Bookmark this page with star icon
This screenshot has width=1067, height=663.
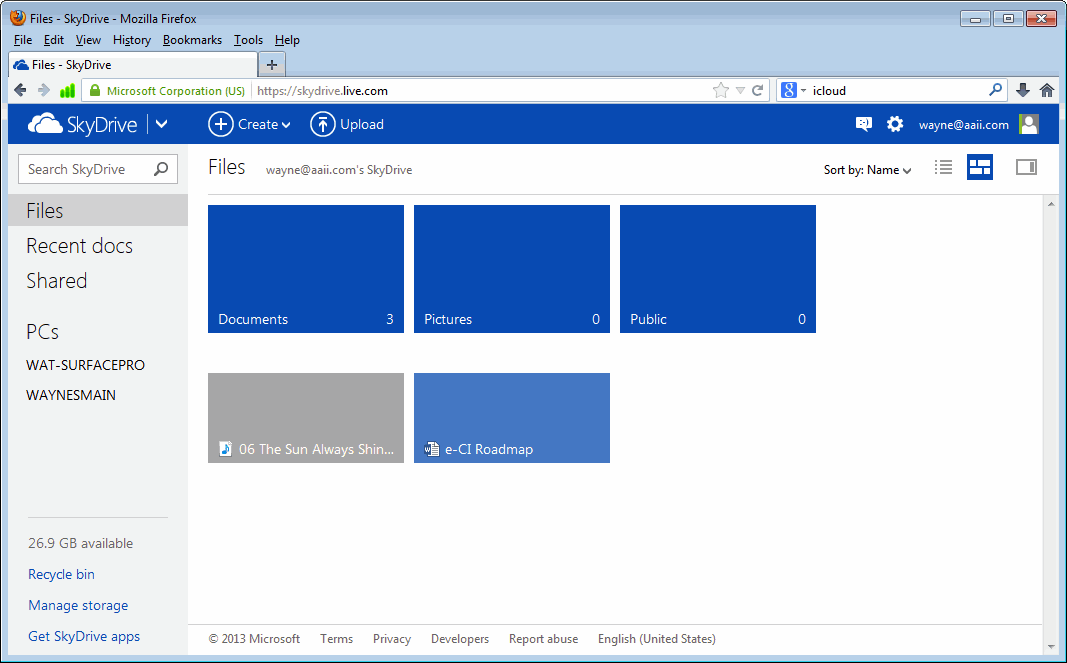pos(721,90)
